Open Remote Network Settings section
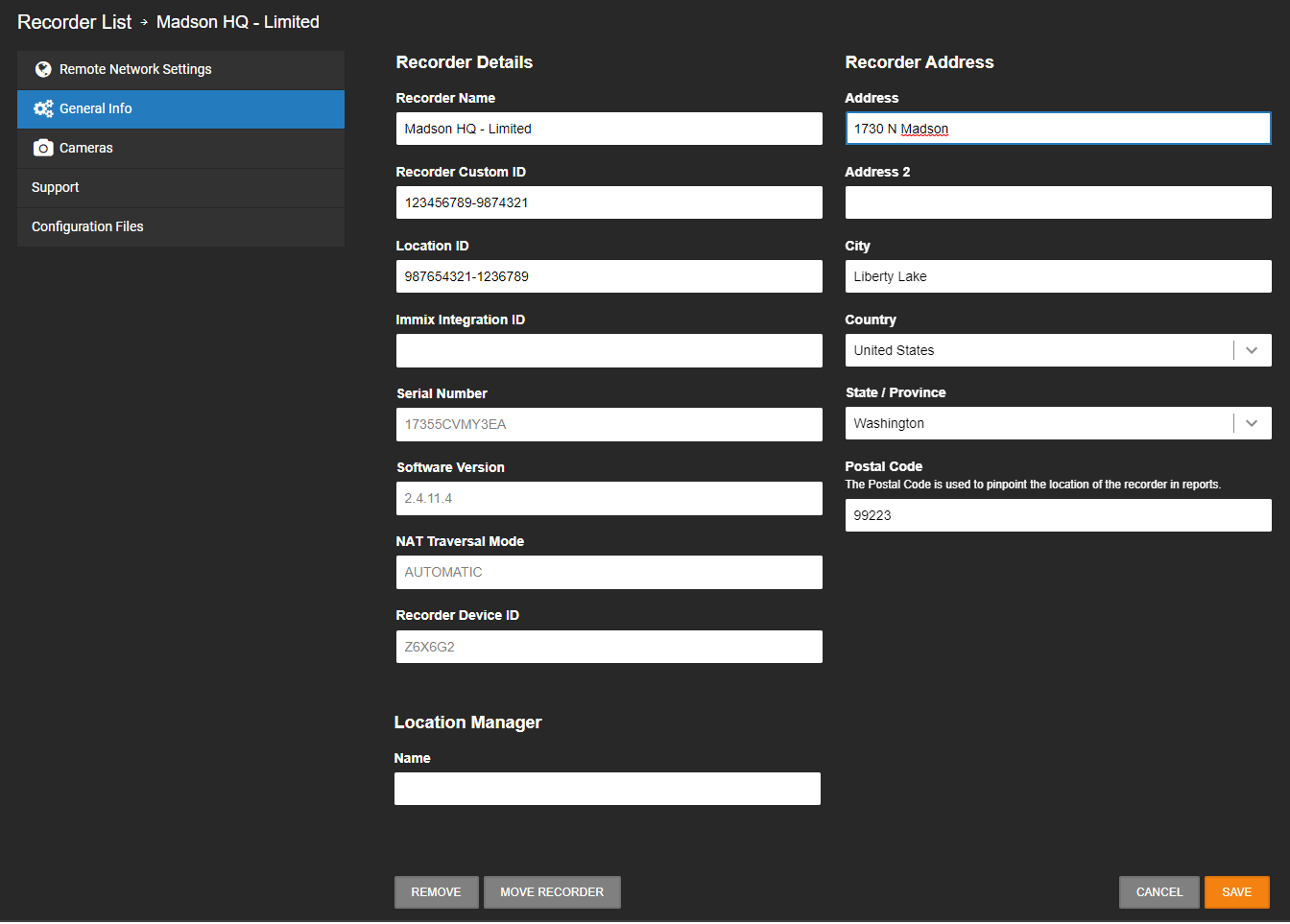 point(180,70)
